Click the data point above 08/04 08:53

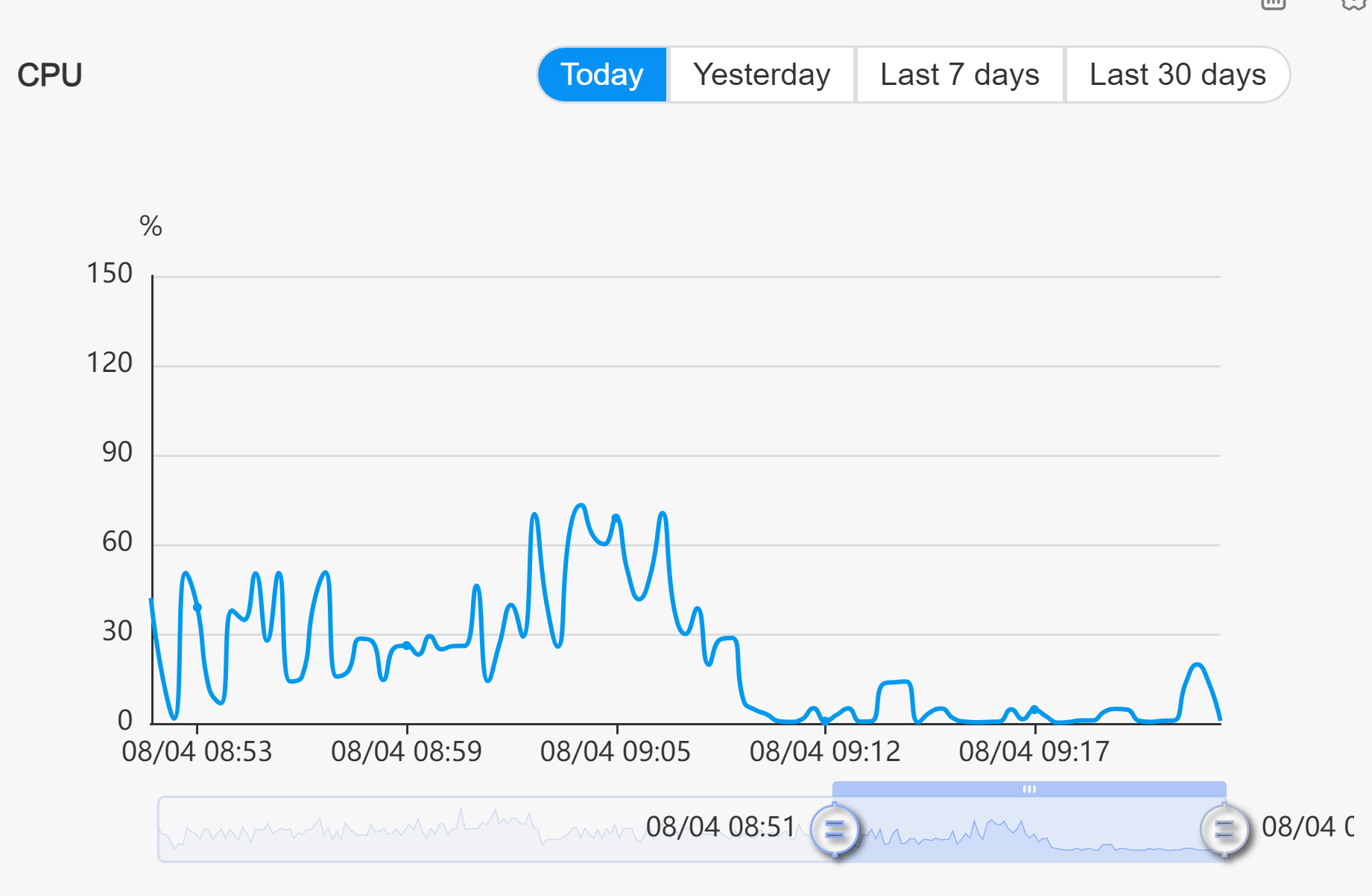point(197,608)
